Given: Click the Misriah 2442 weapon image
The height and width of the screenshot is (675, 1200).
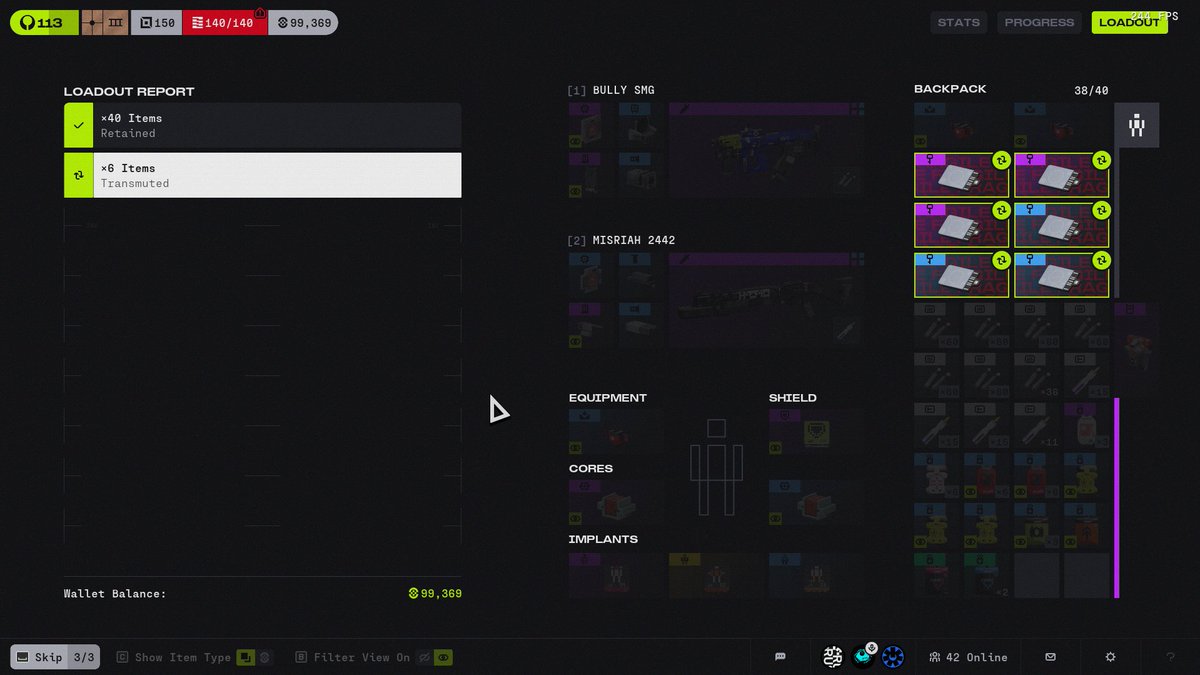Looking at the screenshot, I should click(x=766, y=300).
